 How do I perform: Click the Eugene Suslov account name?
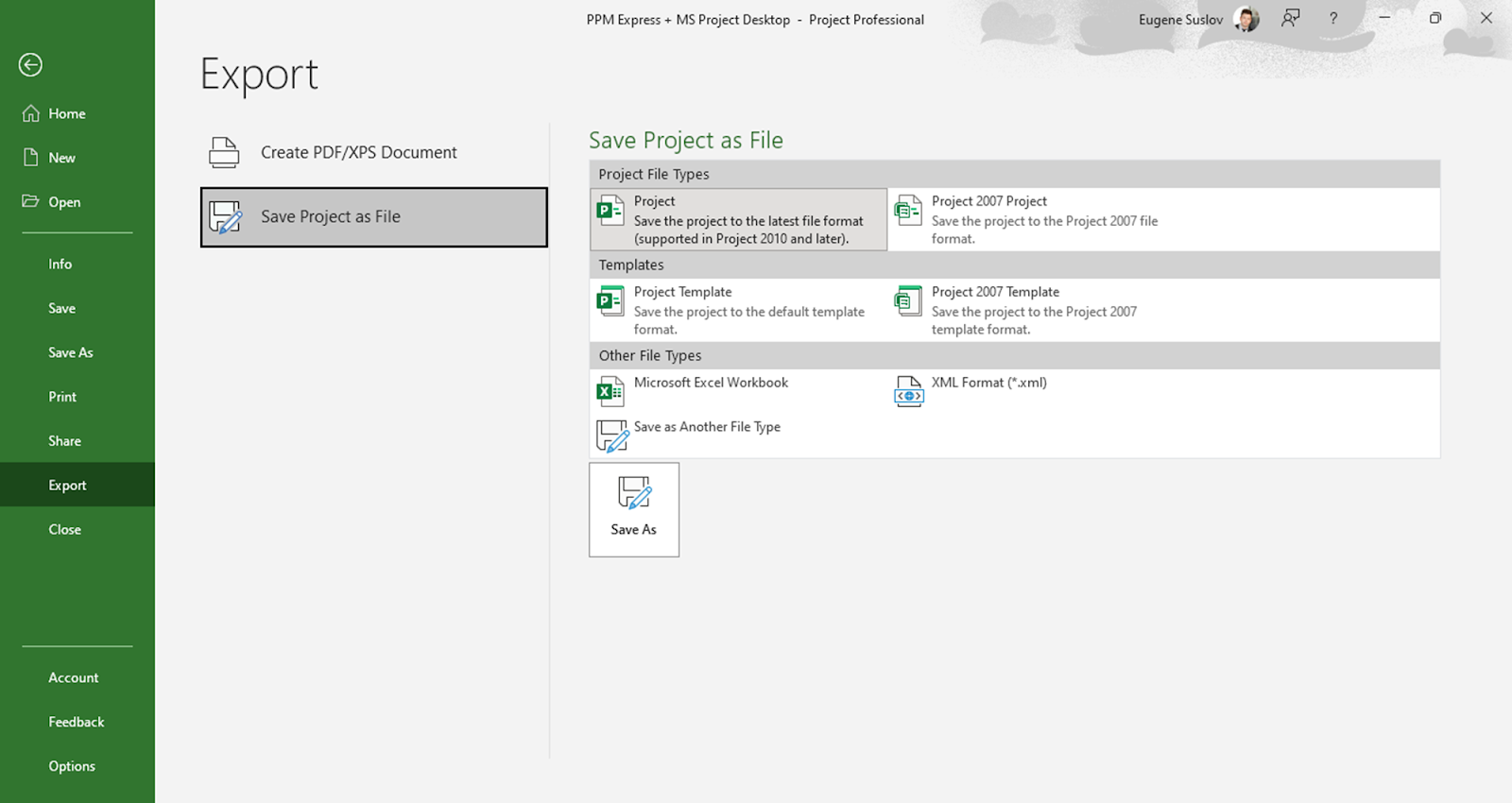click(x=1180, y=20)
